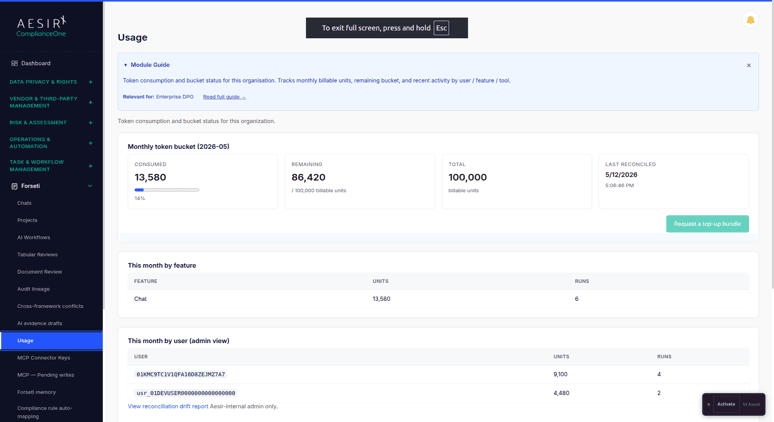Close the Module Guide panel
The image size is (774, 422).
point(748,65)
